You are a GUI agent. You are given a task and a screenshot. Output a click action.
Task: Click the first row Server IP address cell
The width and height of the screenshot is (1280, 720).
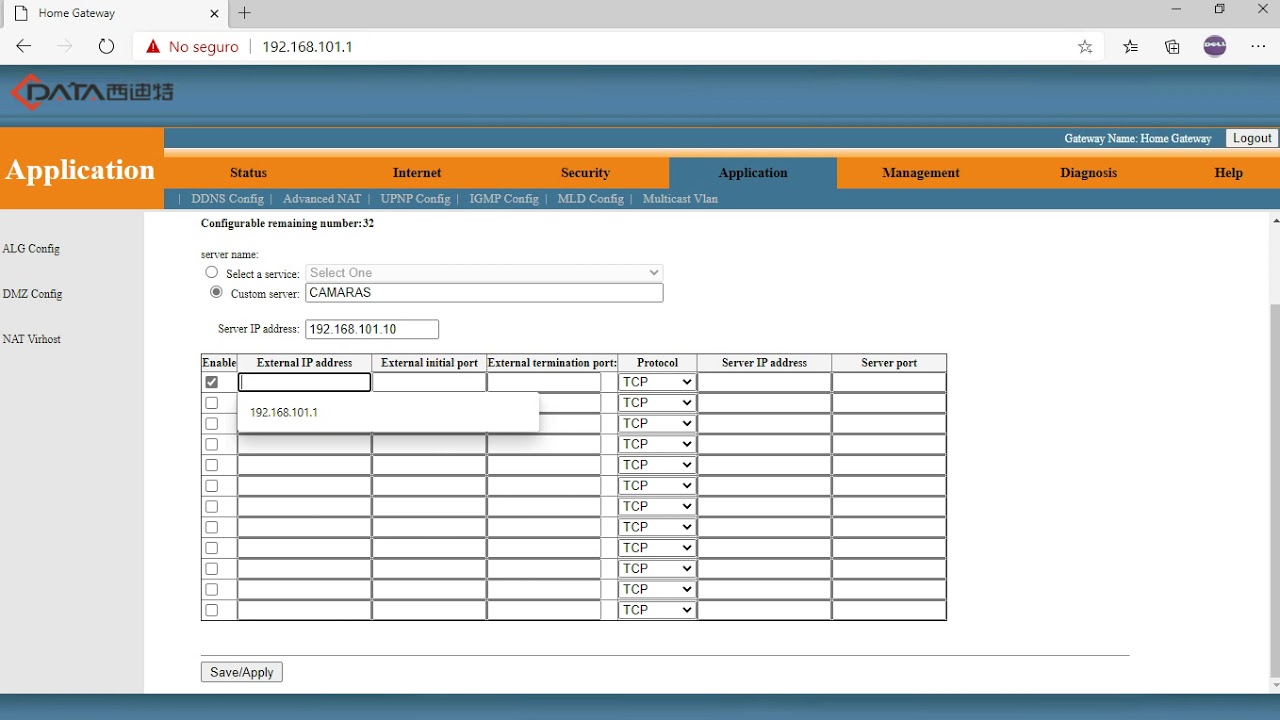click(764, 382)
